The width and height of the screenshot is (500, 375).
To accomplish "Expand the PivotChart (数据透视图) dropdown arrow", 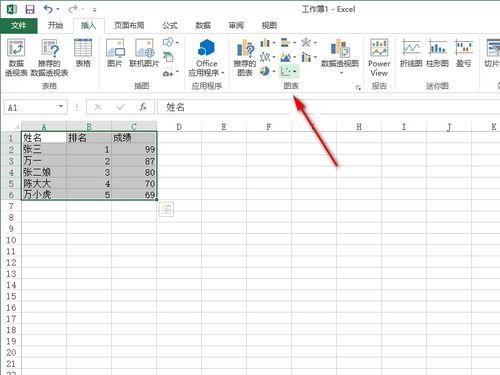I will [341, 73].
